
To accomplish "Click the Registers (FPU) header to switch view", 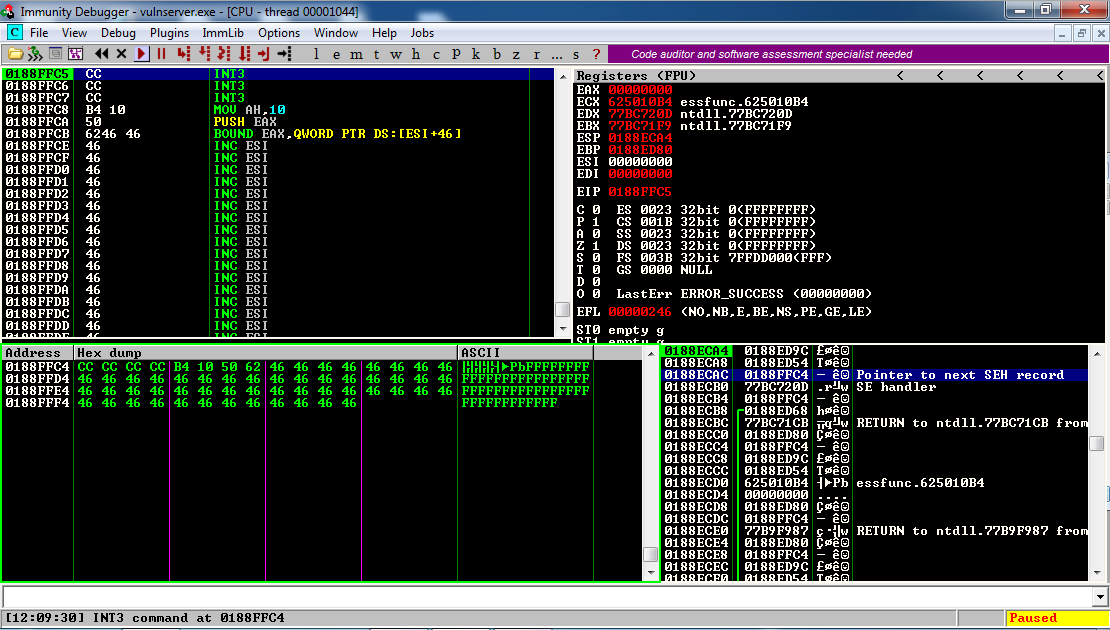I will click(x=636, y=76).
